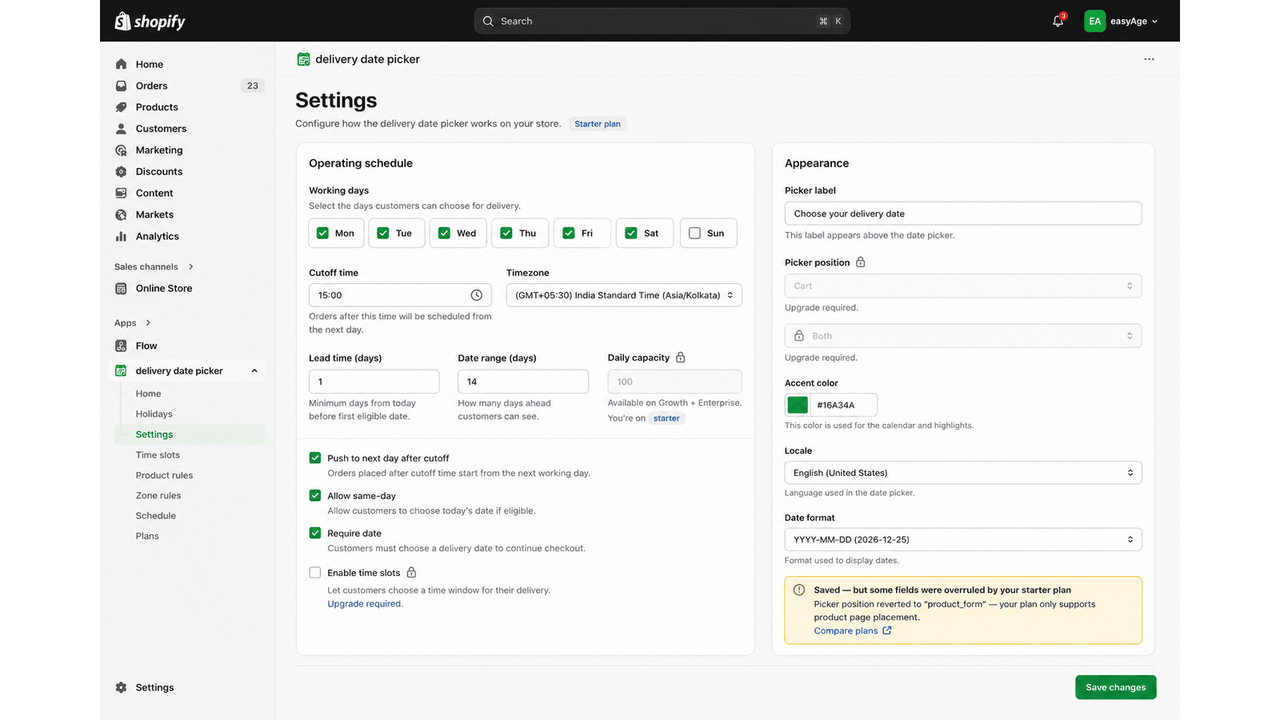This screenshot has width=1280, height=720.
Task: Open Product rules in the app submenu
Action: pyautogui.click(x=165, y=475)
